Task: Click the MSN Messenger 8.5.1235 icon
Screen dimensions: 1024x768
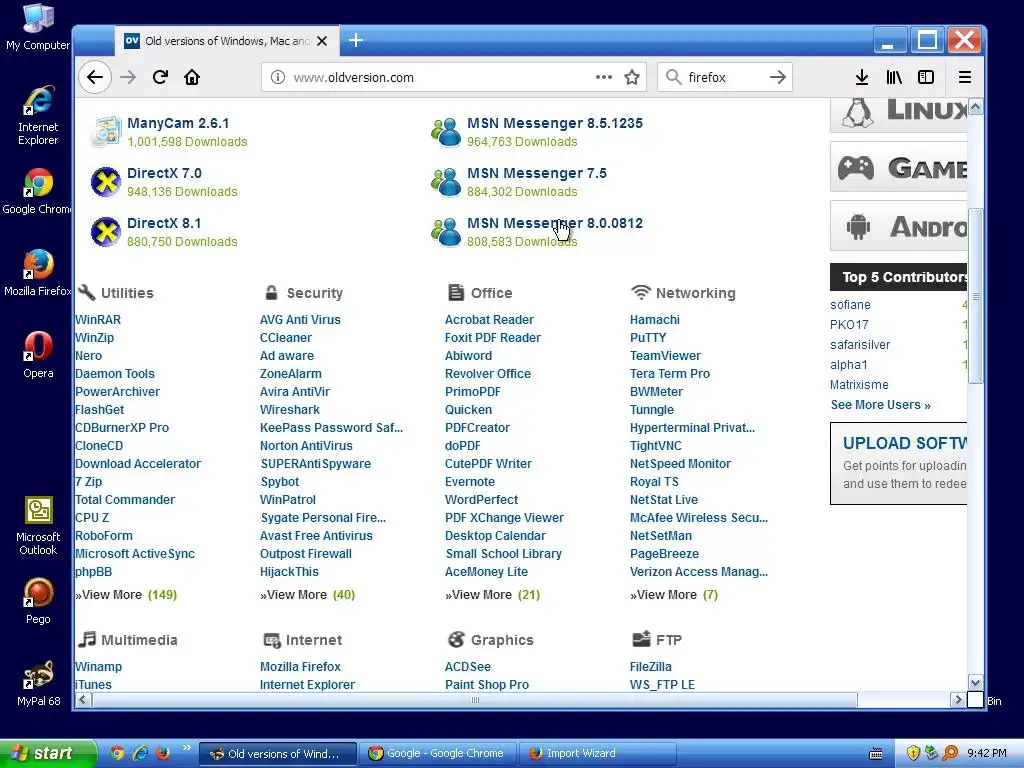Action: 446,131
